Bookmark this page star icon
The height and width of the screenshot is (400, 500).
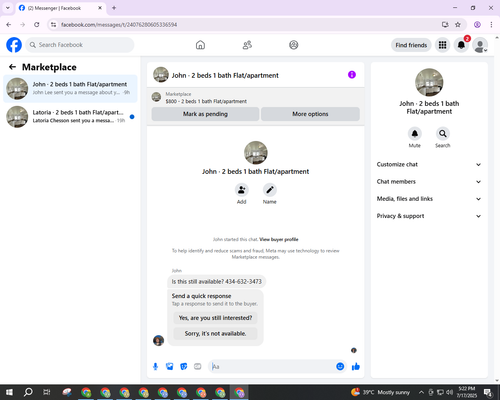tap(458, 25)
